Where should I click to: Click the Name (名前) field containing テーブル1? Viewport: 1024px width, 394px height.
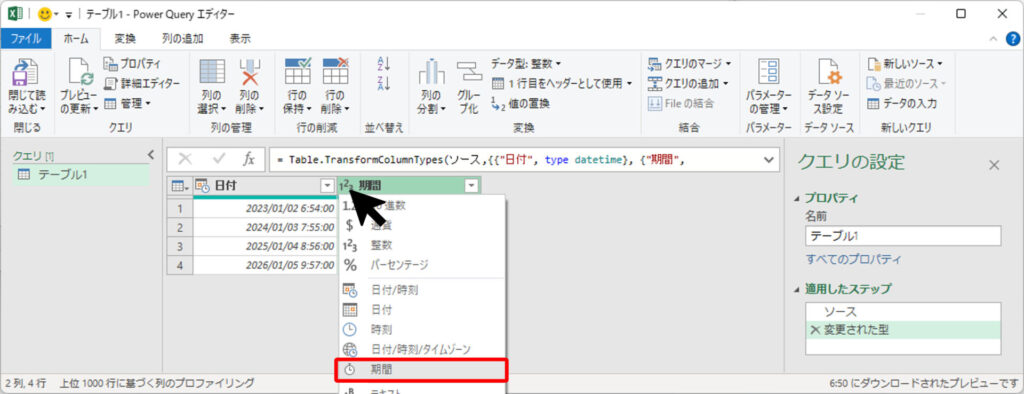903,236
